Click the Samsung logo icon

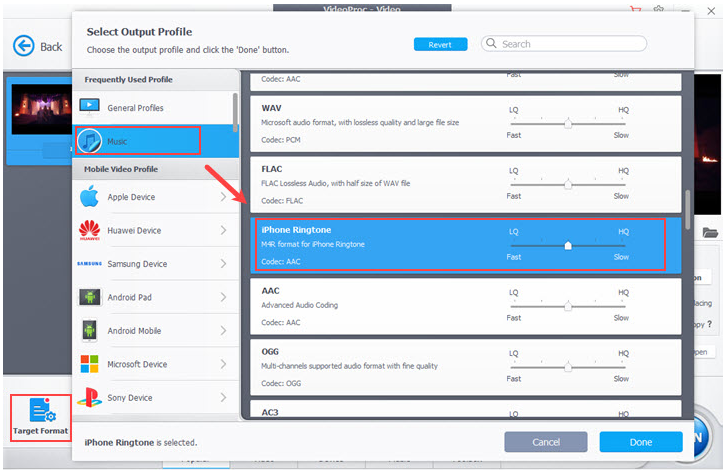(x=89, y=263)
